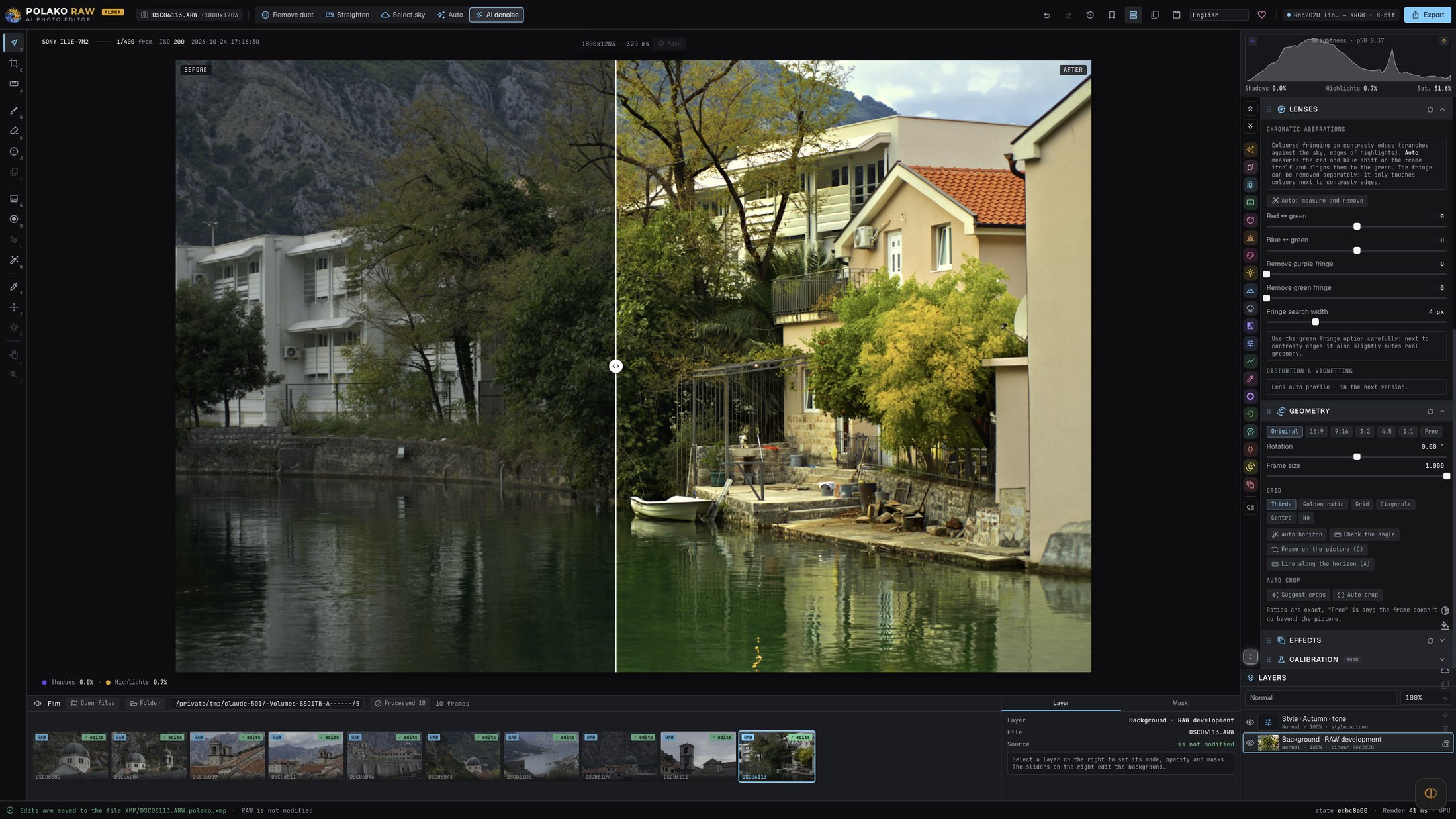Screen dimensions: 1456x819
Task: Select the Diagonals grid option
Action: pyautogui.click(x=1395, y=505)
